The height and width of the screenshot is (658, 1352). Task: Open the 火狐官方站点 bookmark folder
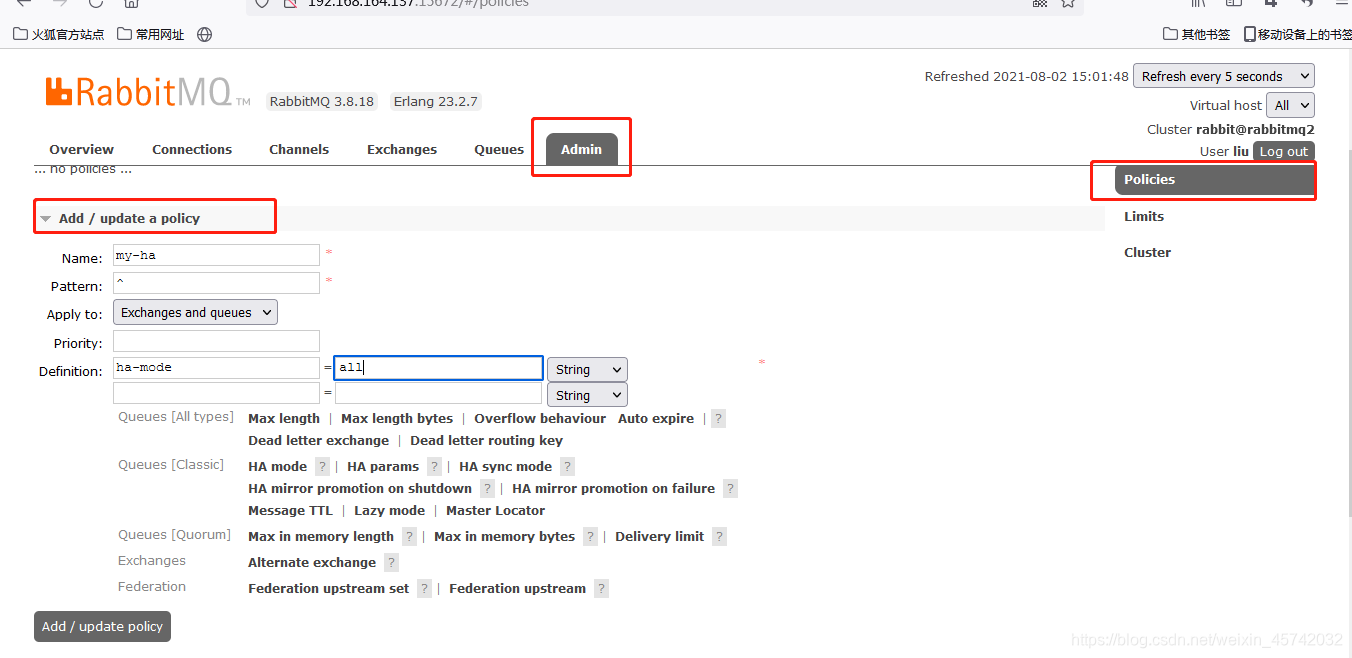coord(59,34)
